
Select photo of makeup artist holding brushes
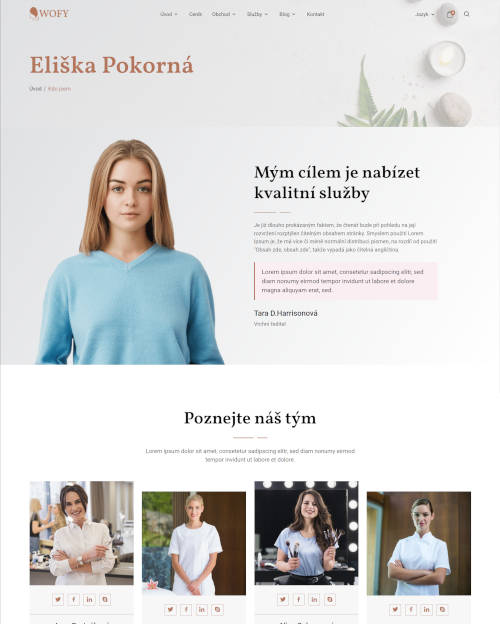[306, 533]
